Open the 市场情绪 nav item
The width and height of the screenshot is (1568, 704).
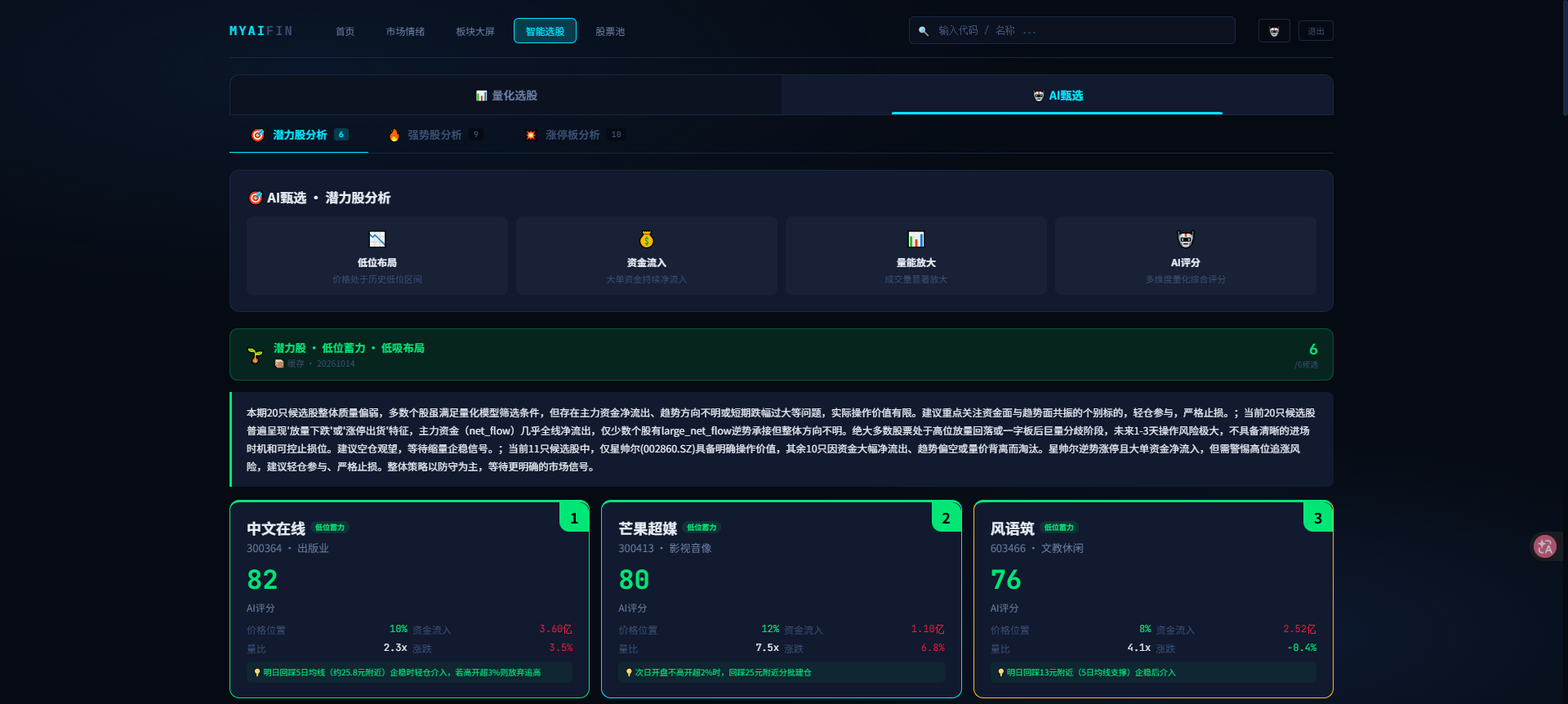tap(406, 31)
